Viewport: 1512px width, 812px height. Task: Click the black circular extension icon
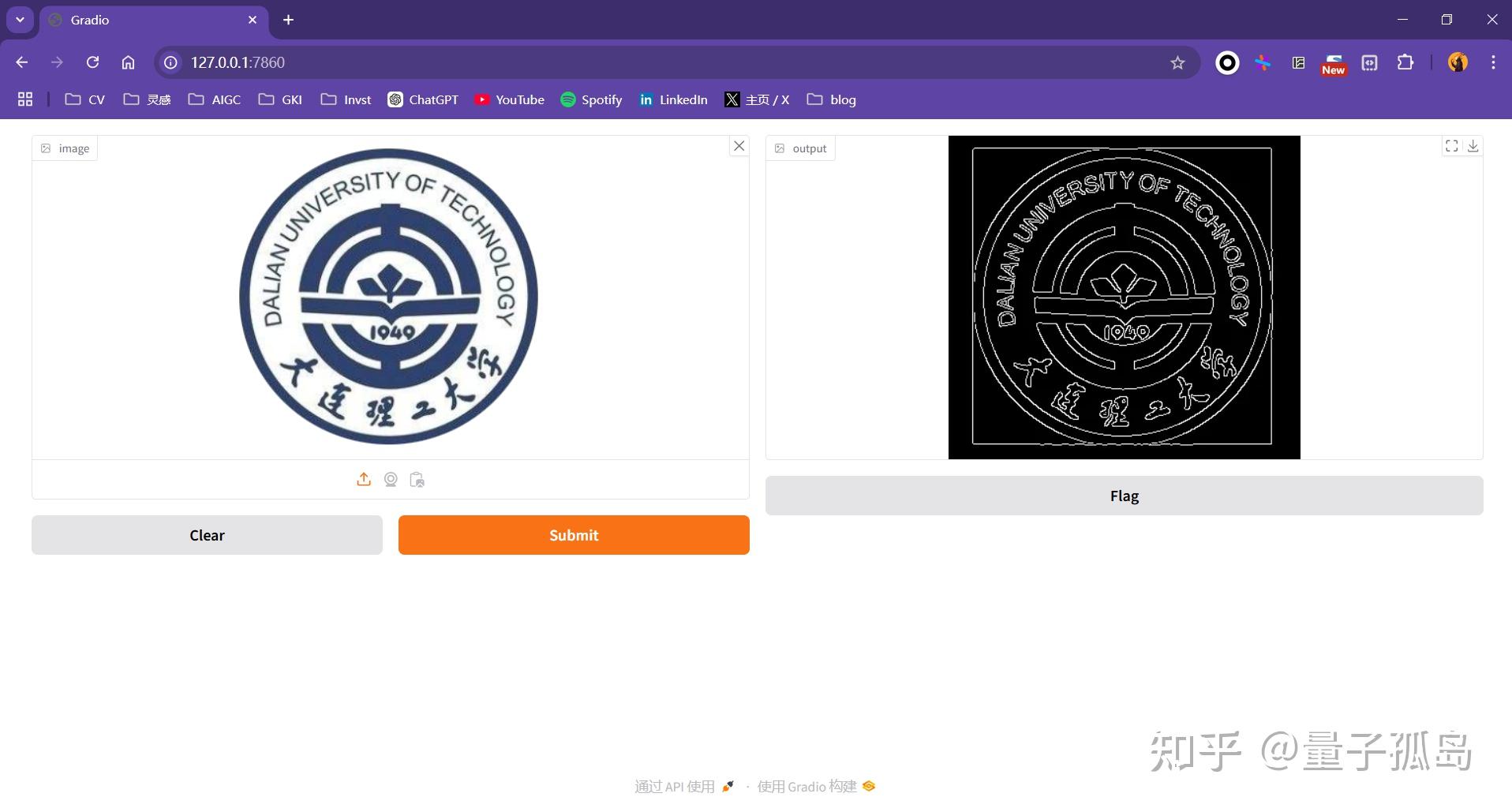(x=1227, y=62)
